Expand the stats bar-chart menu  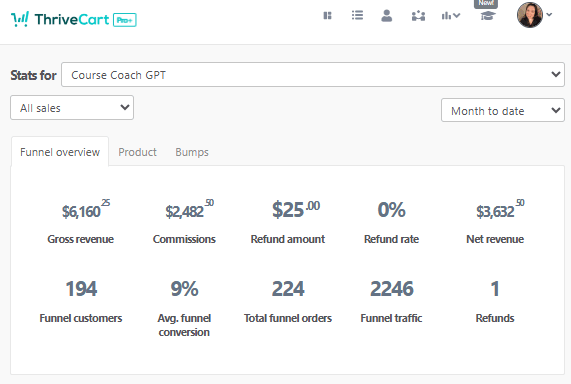(x=450, y=16)
